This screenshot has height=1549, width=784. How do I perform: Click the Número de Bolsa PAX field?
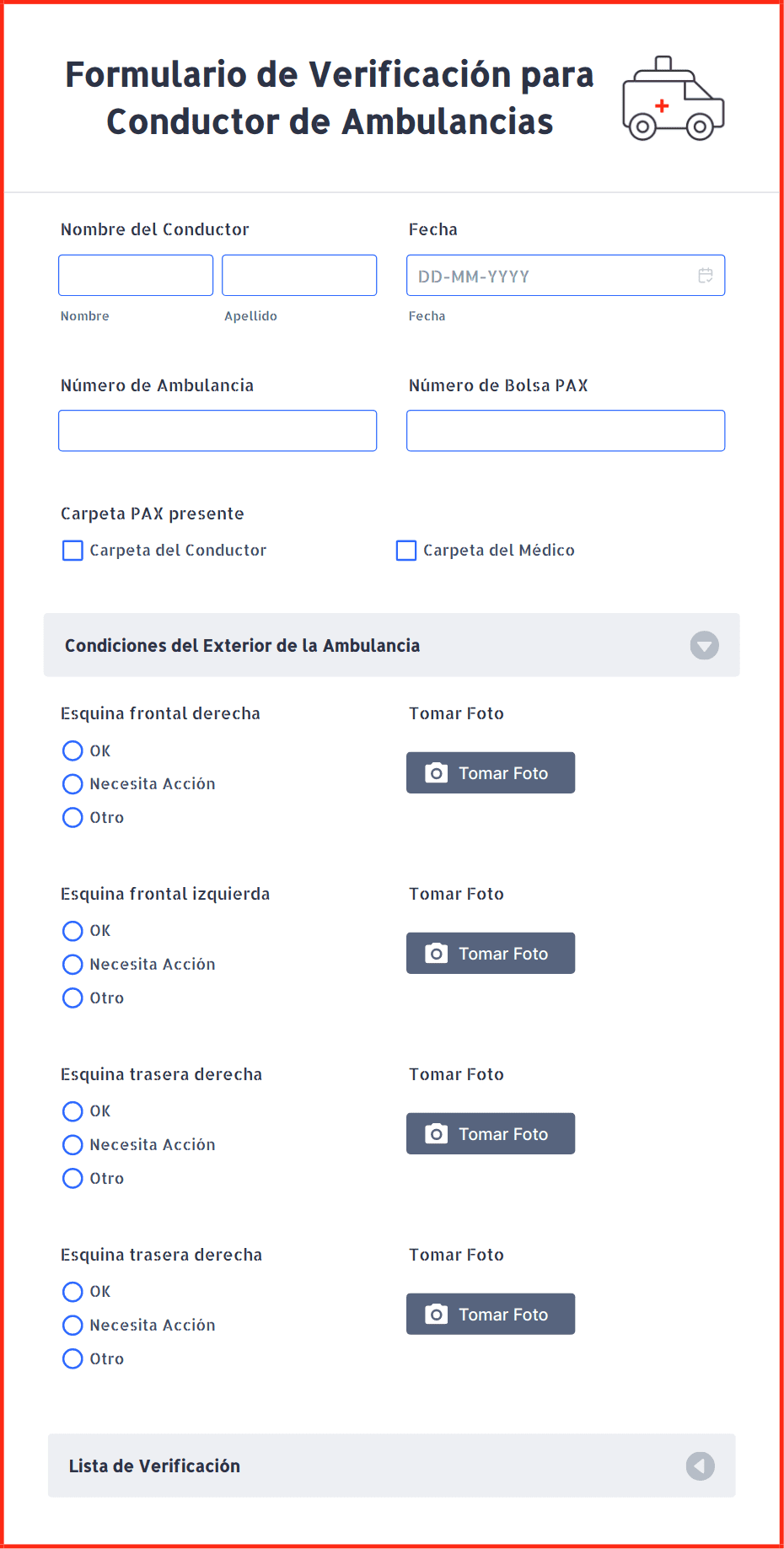pyautogui.click(x=566, y=431)
